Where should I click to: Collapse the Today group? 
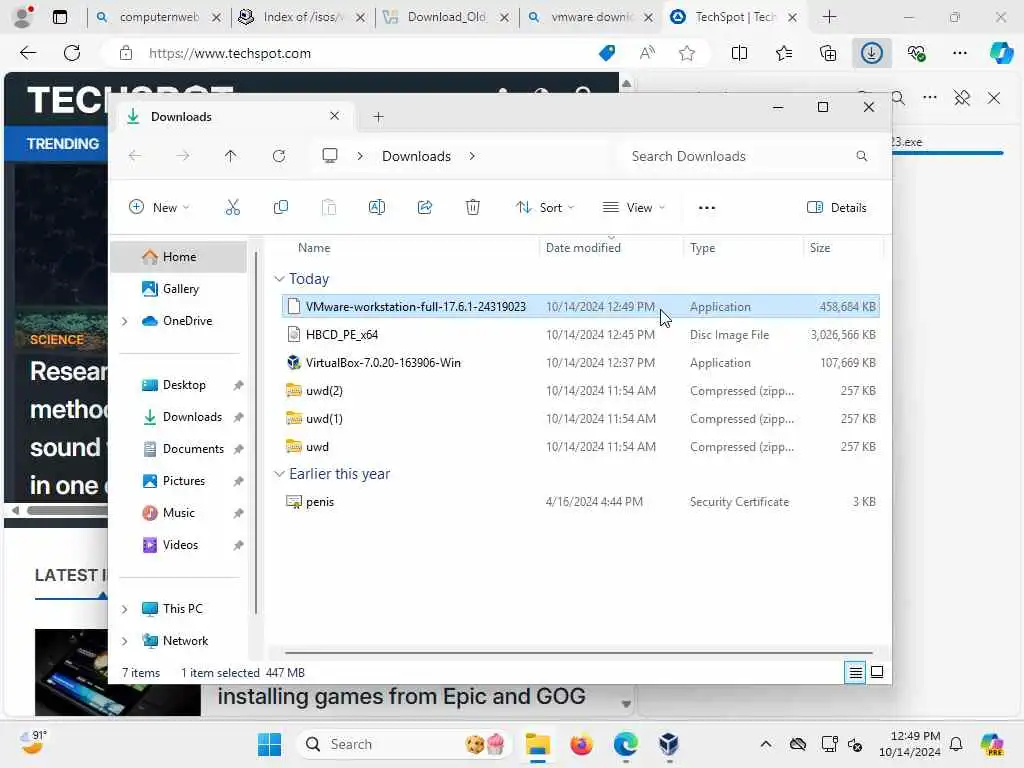(279, 279)
